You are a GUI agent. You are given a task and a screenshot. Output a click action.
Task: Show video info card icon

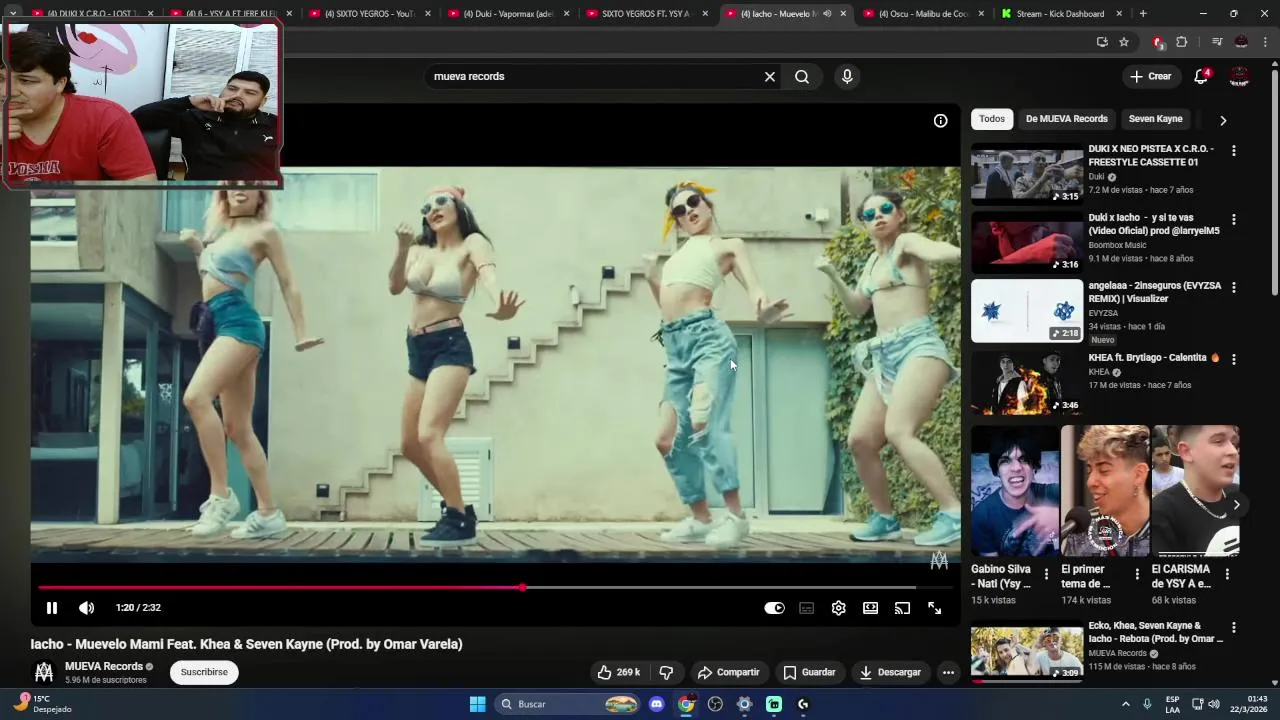940,121
